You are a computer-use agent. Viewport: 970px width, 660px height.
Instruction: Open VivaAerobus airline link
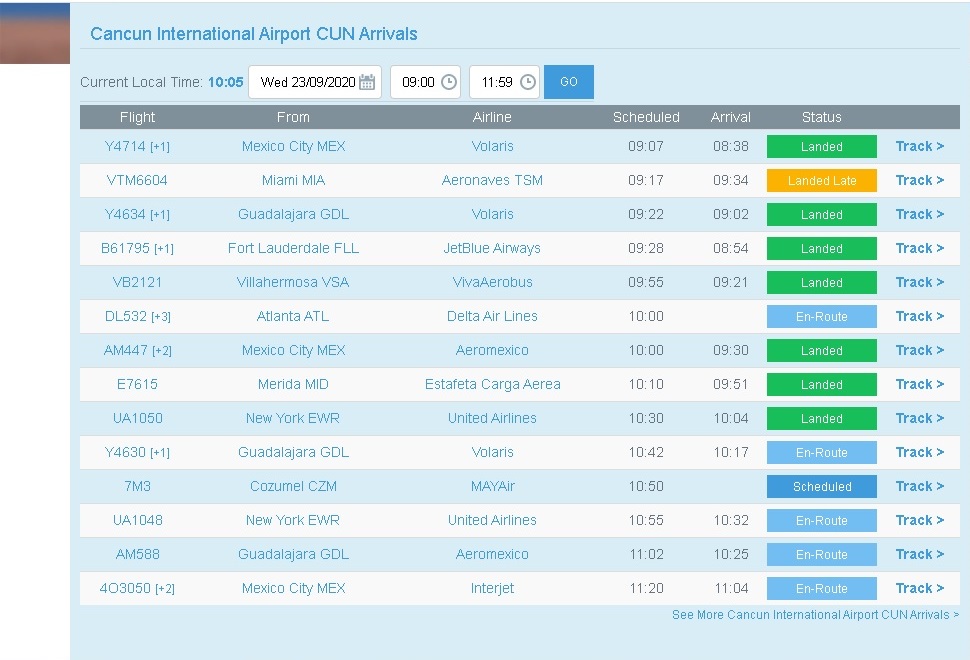click(x=492, y=282)
